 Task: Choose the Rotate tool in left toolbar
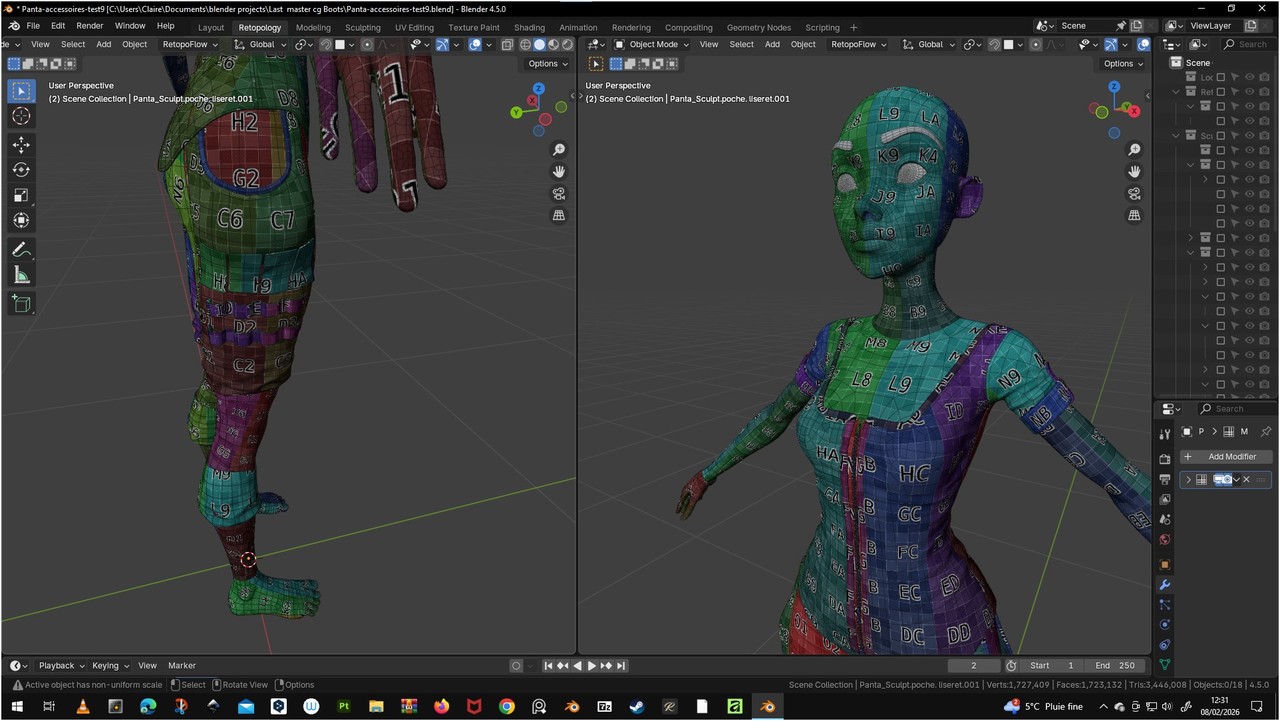point(21,170)
